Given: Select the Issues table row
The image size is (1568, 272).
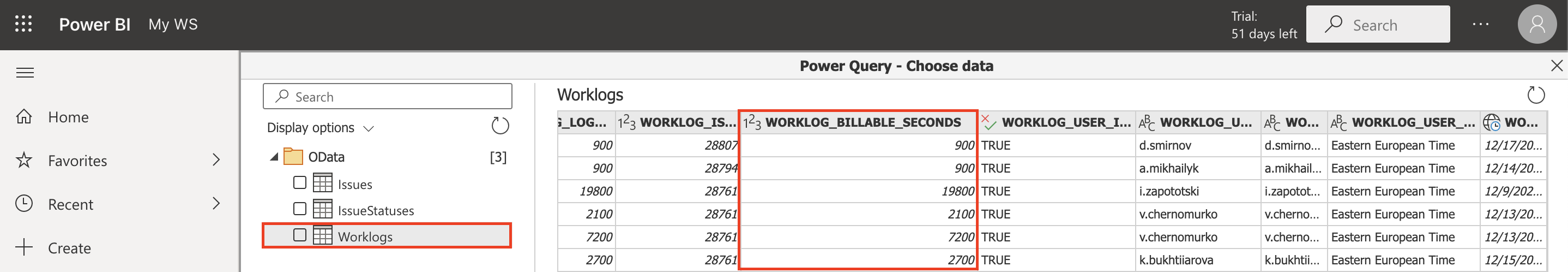Looking at the screenshot, I should click(x=387, y=184).
